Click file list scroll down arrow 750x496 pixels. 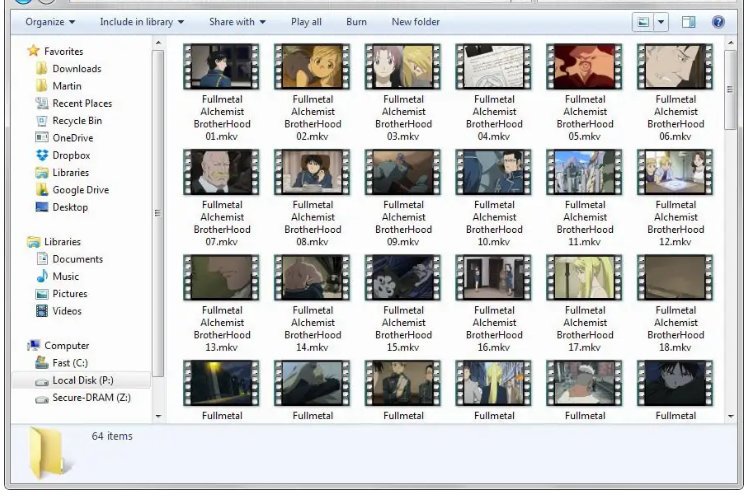pyautogui.click(x=730, y=417)
